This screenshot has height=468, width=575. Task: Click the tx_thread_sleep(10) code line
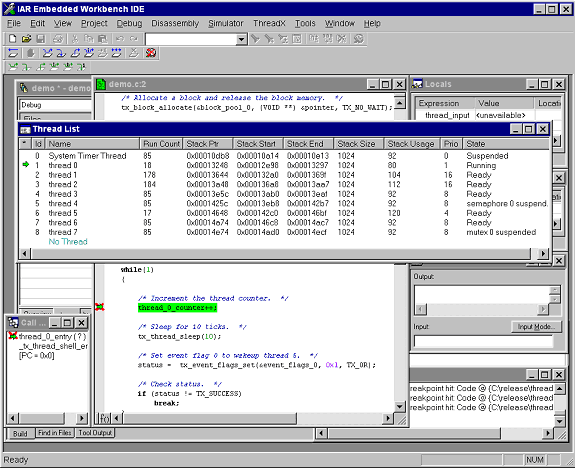click(x=179, y=336)
